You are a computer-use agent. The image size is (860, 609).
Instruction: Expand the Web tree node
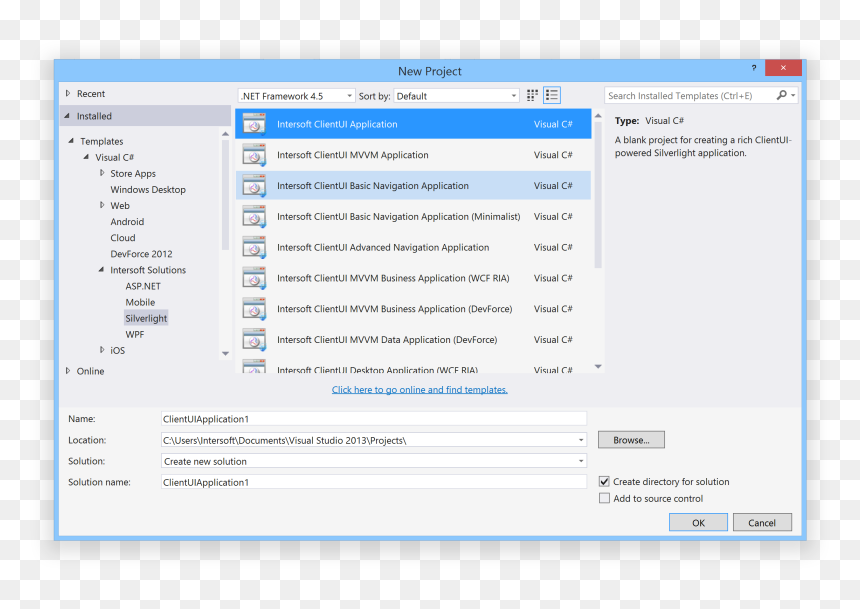pos(102,205)
